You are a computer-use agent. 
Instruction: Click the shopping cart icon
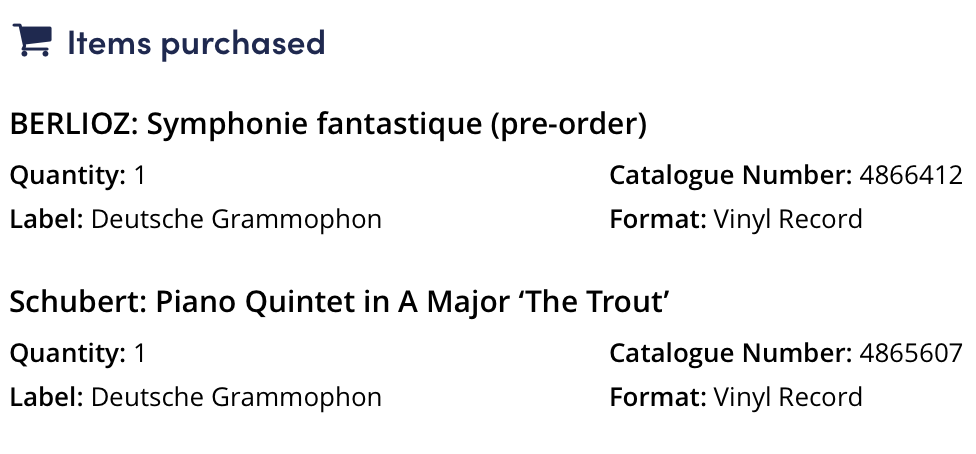32,42
